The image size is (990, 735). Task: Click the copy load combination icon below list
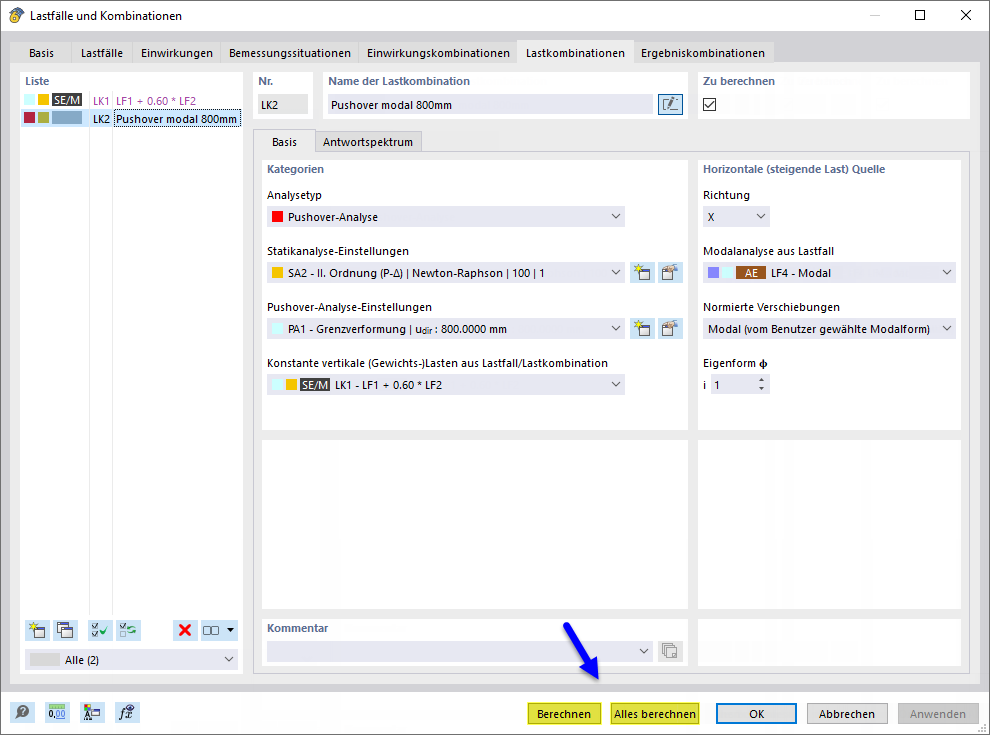[x=65, y=630]
